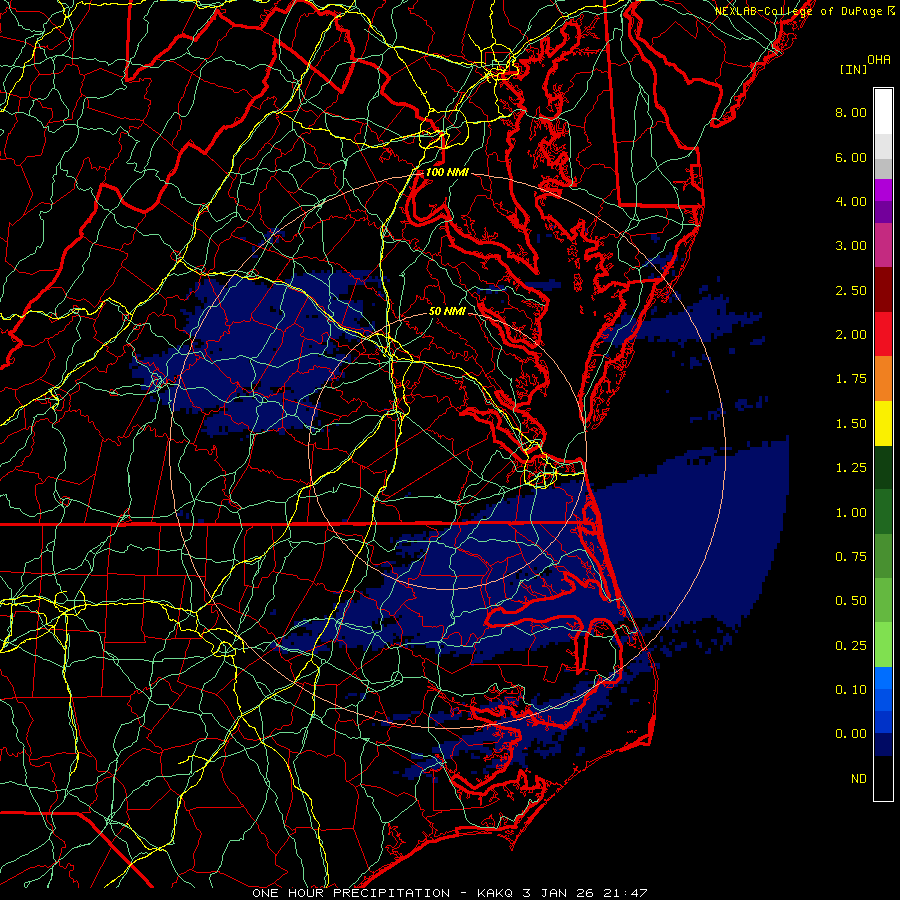Click the dark red swatch beside the 2.50 label
900x900 pixels.
tap(883, 290)
